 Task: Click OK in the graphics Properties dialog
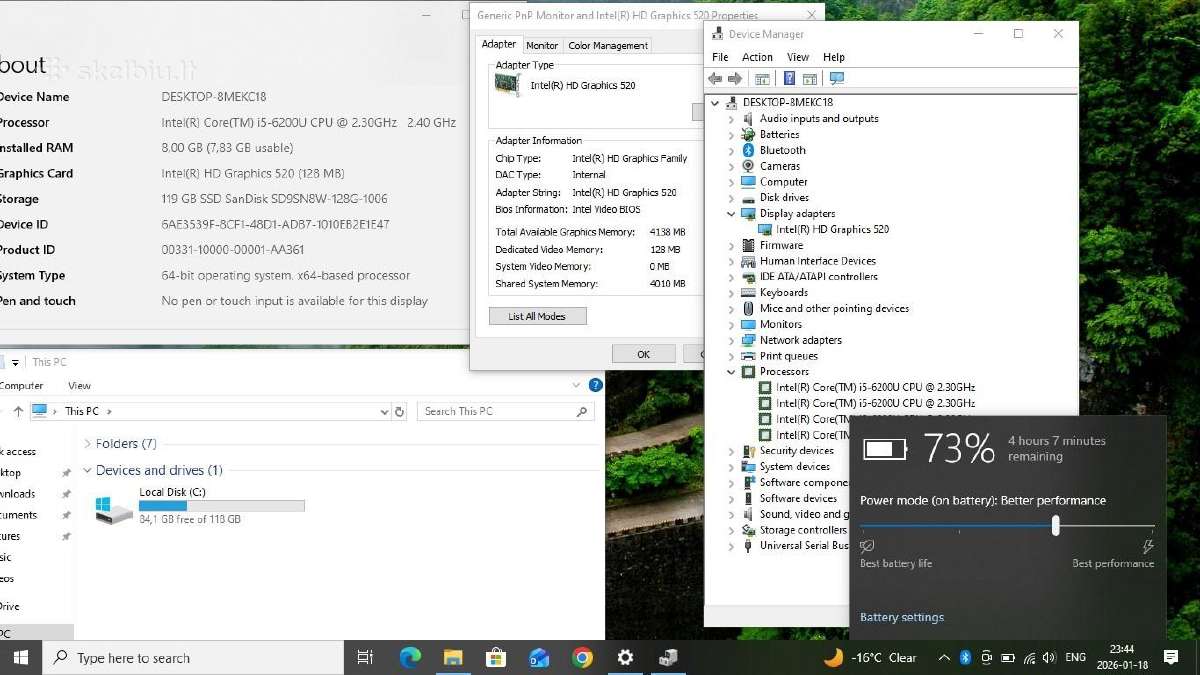[x=643, y=354]
